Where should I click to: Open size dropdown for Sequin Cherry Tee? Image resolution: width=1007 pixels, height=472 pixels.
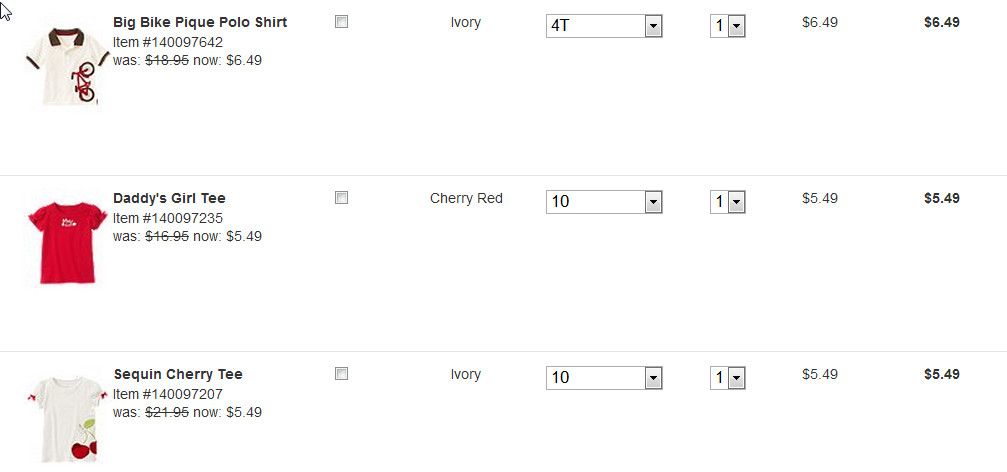[604, 378]
